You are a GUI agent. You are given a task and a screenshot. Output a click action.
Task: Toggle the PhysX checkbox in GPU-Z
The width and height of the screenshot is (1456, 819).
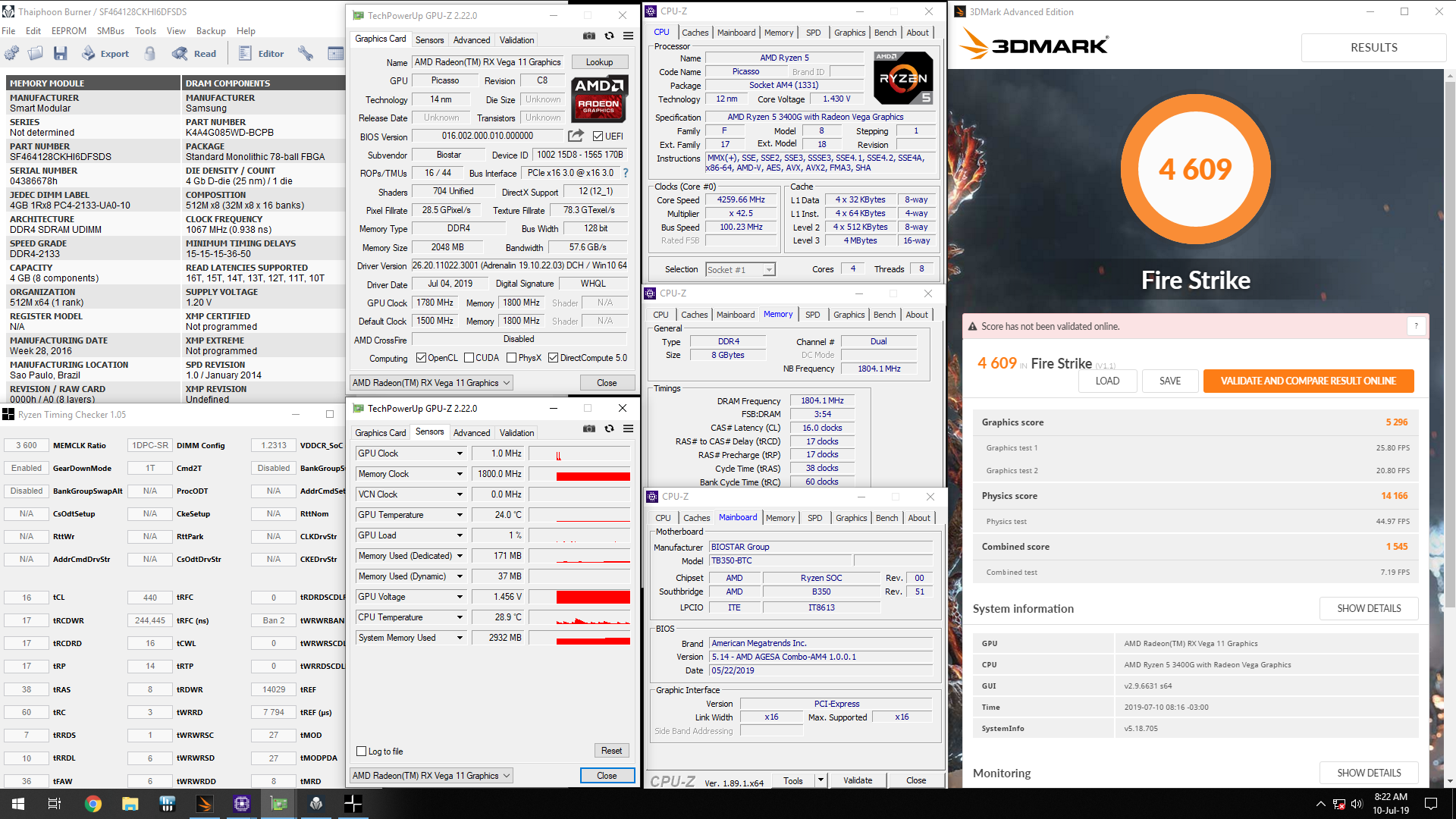(511, 358)
